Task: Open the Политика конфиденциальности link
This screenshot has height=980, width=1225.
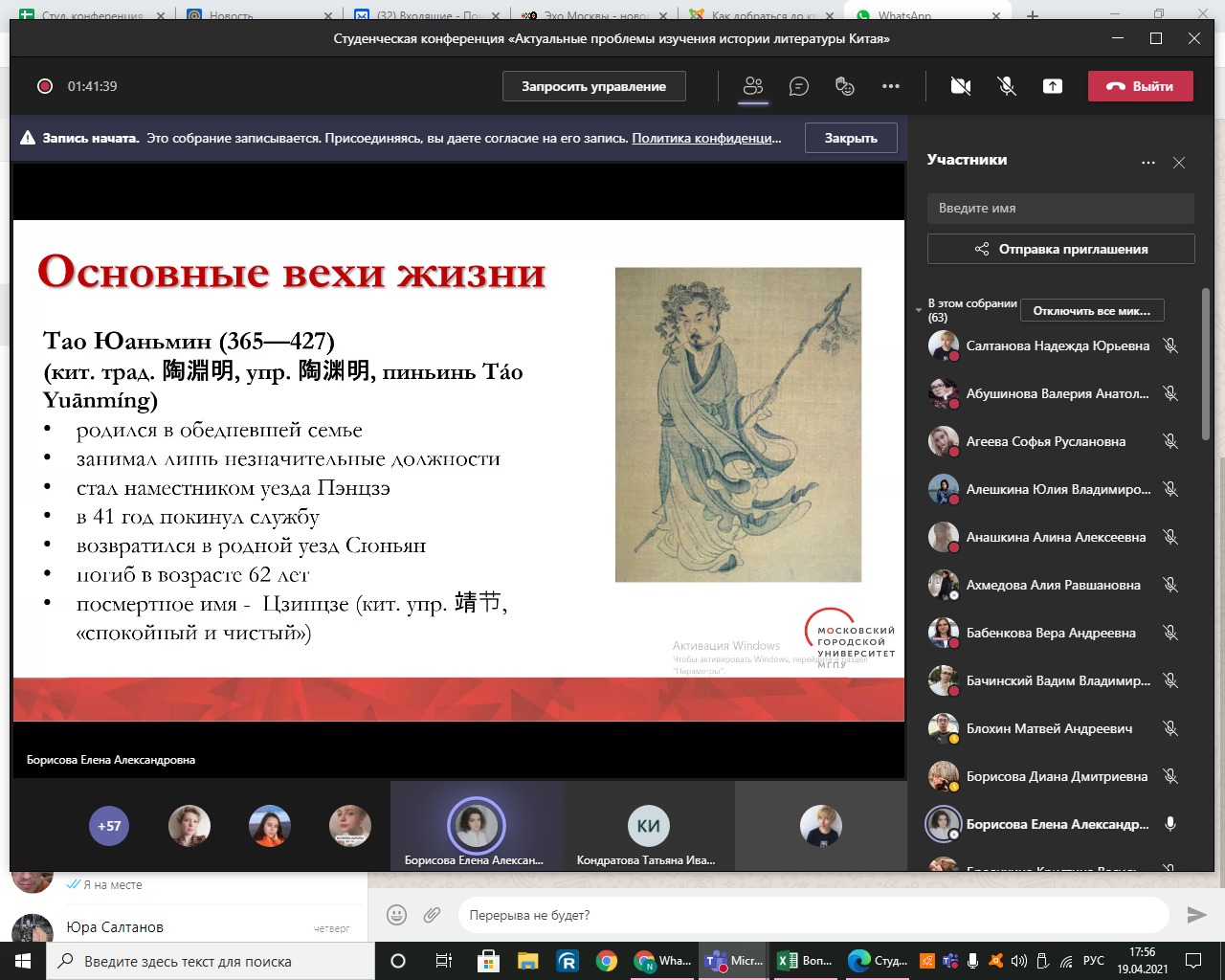Action: [x=706, y=138]
